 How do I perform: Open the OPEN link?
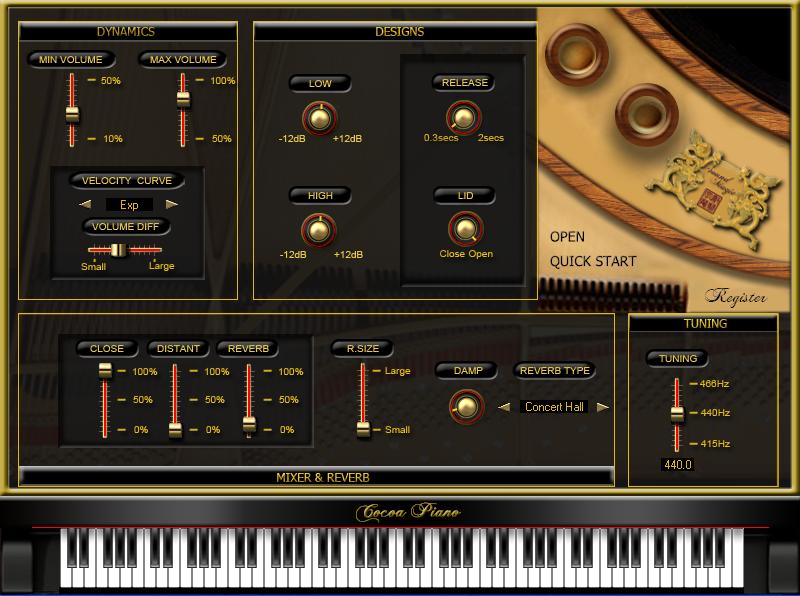[x=567, y=237]
